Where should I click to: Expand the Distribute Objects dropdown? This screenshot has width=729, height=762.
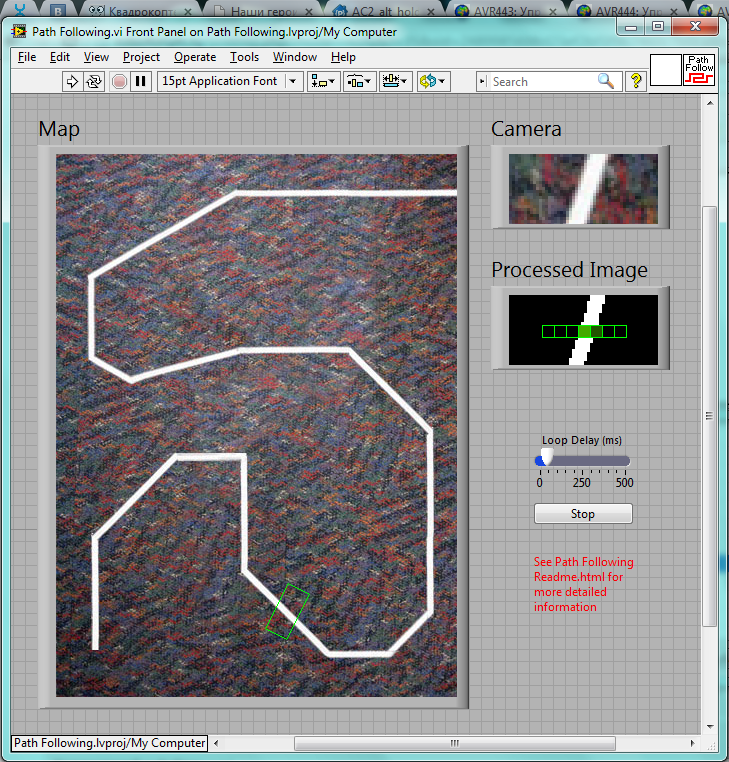pos(359,82)
